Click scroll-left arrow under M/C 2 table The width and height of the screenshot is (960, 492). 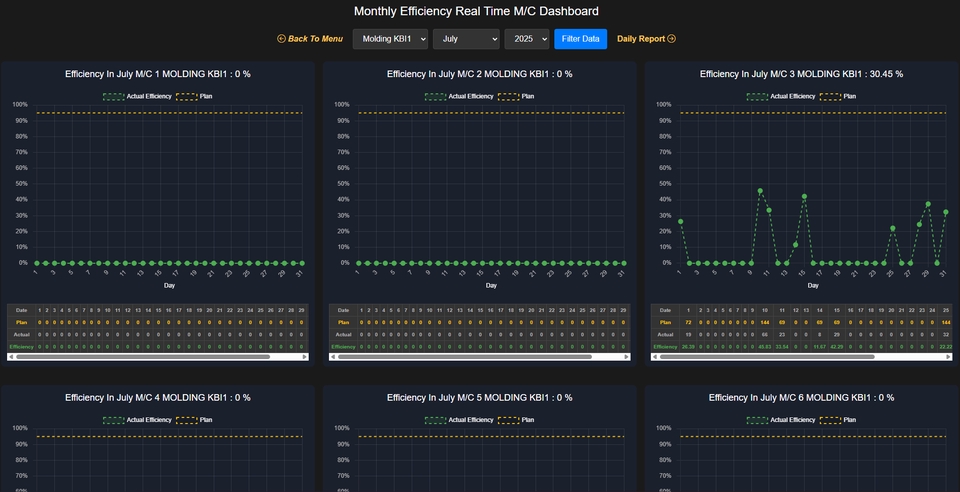(334, 356)
